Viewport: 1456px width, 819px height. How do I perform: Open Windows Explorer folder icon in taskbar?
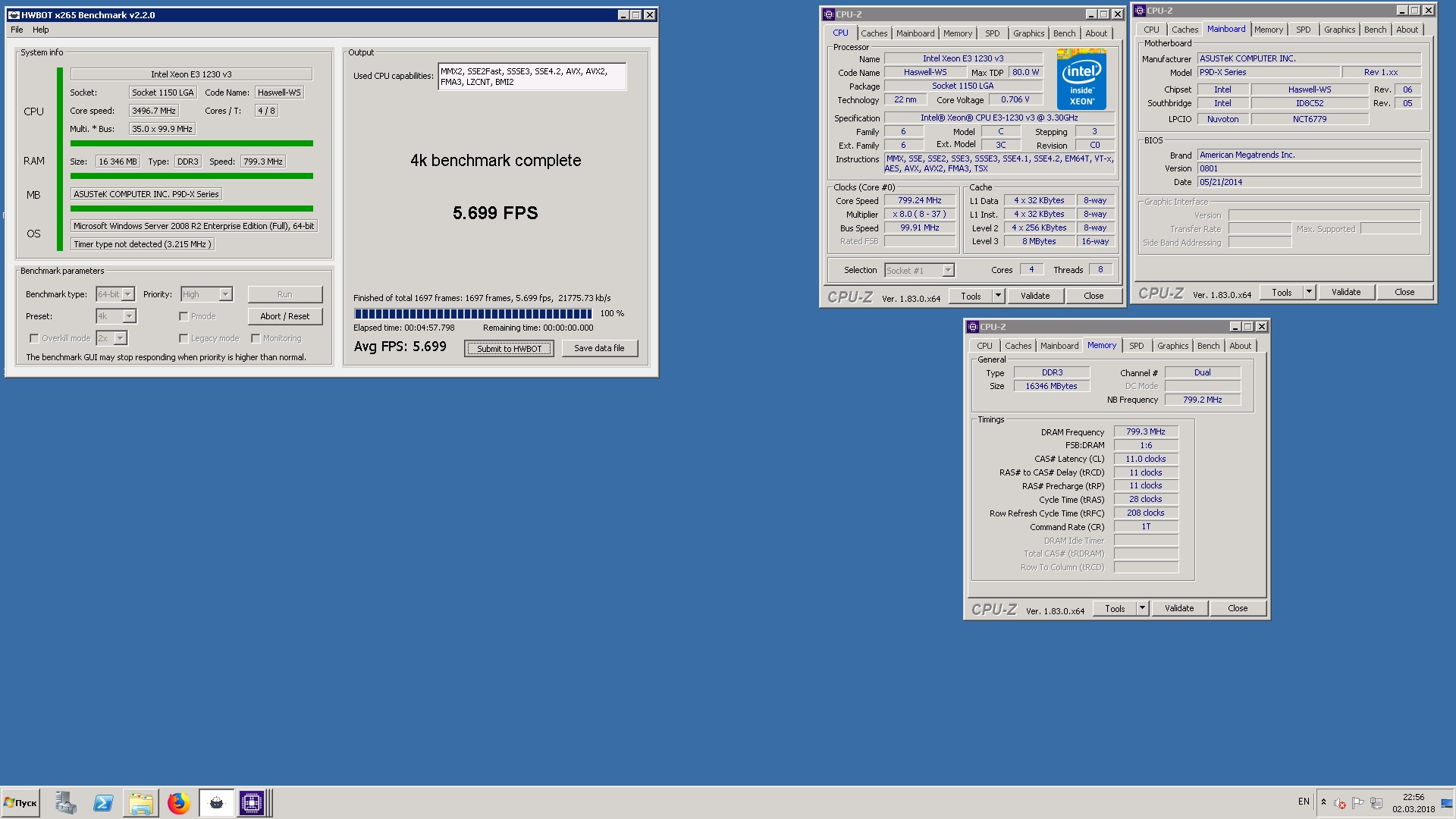pos(141,803)
